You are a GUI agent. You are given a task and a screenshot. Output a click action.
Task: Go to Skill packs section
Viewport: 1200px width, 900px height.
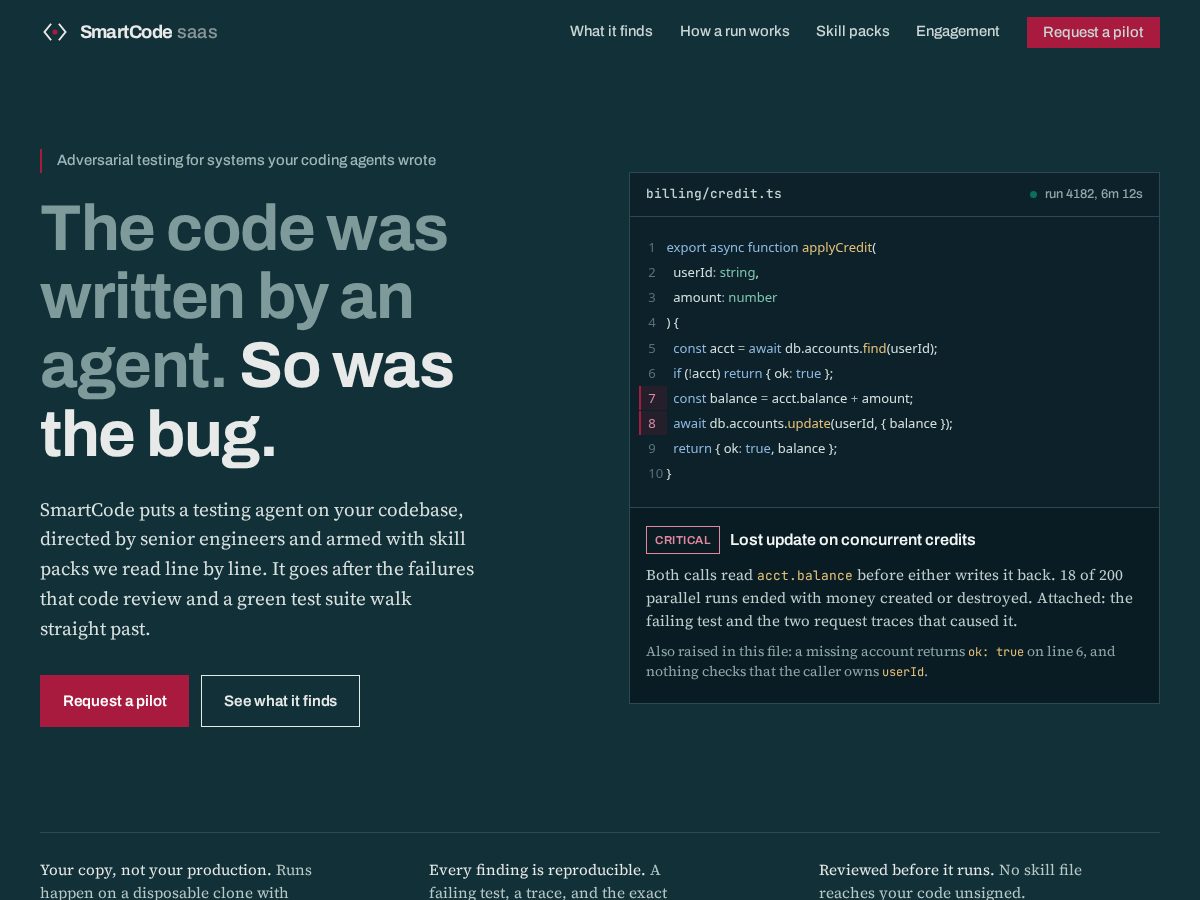pos(852,31)
